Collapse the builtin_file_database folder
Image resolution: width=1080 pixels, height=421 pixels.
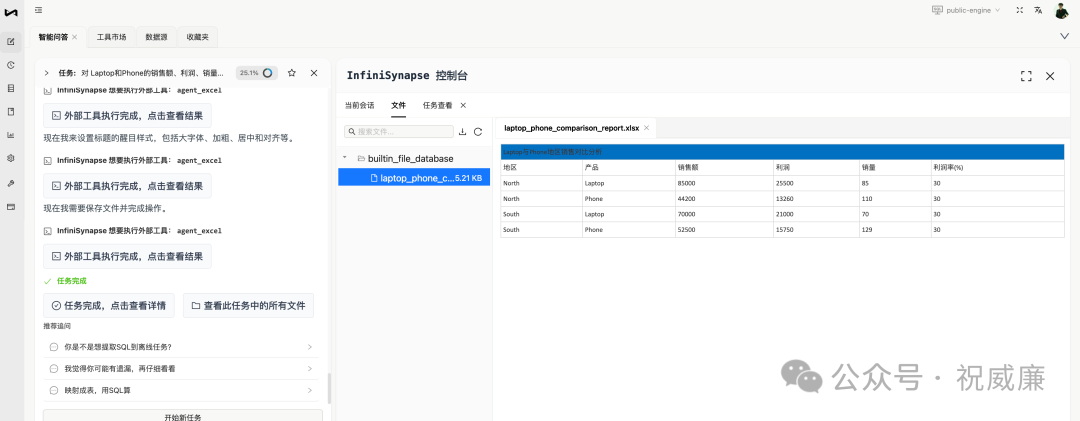coord(346,158)
